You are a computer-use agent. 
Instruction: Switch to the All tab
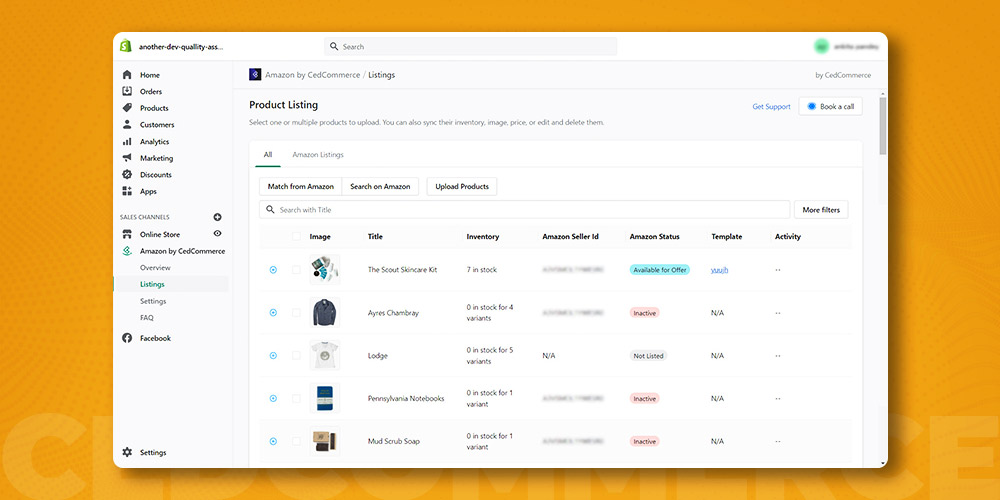(268, 154)
